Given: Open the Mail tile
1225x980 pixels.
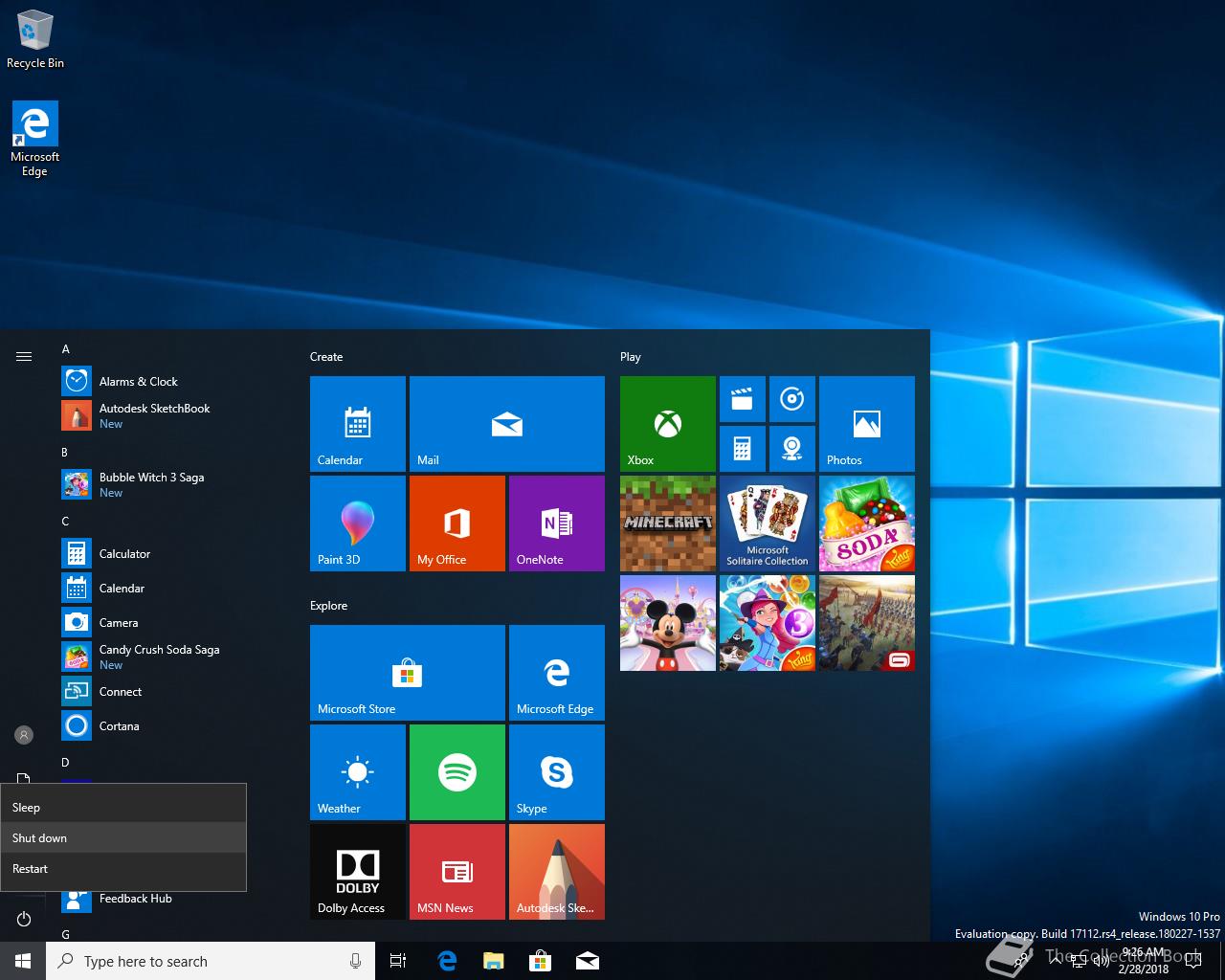Looking at the screenshot, I should coord(507,424).
